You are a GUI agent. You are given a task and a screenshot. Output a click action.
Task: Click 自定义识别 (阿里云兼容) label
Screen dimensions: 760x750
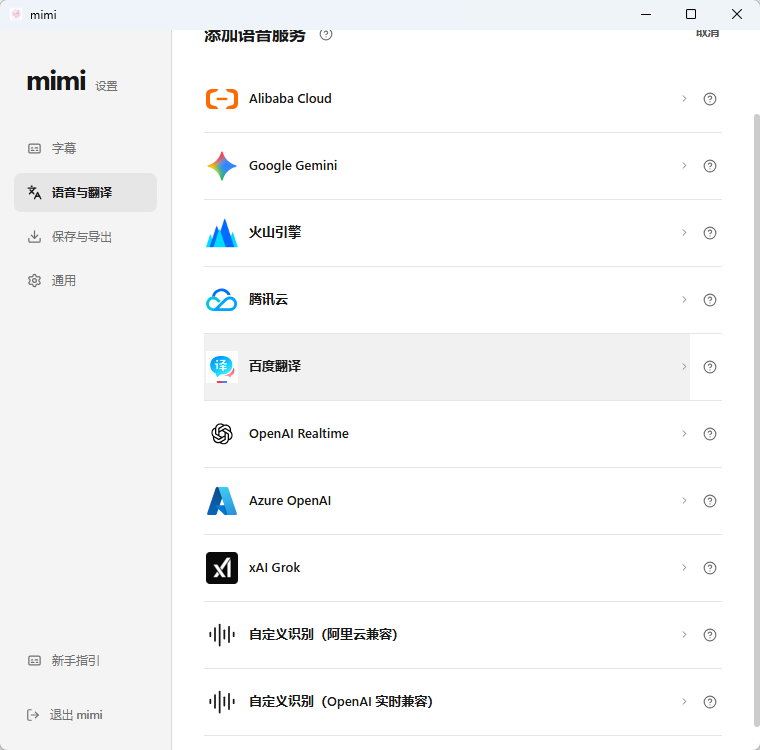coord(323,635)
